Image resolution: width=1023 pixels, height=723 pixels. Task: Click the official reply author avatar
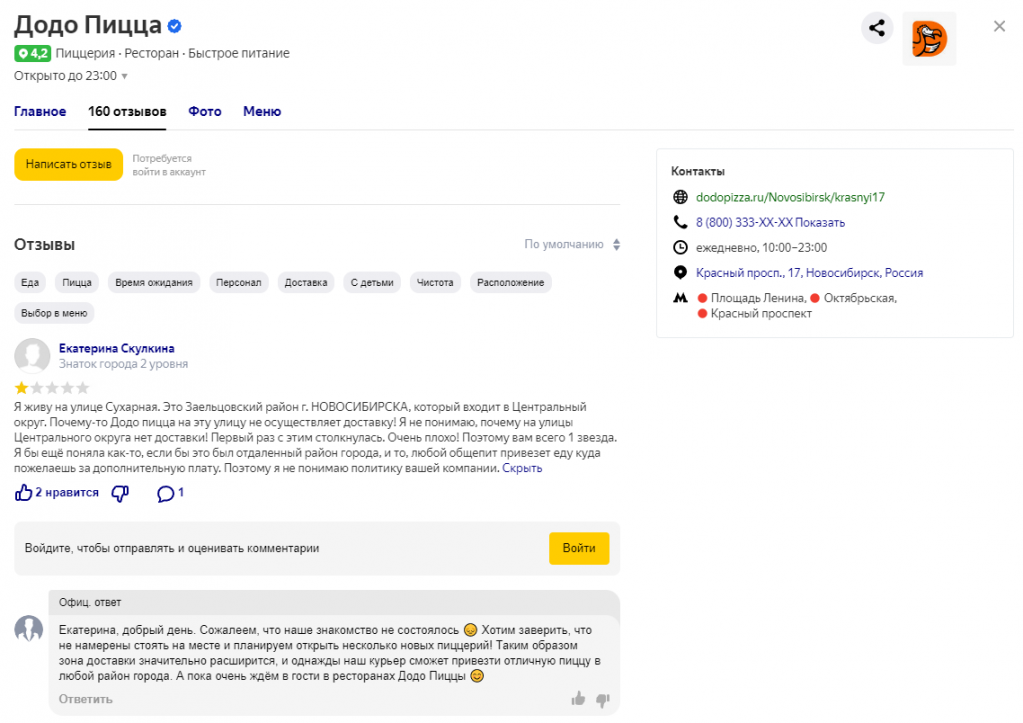pos(29,629)
